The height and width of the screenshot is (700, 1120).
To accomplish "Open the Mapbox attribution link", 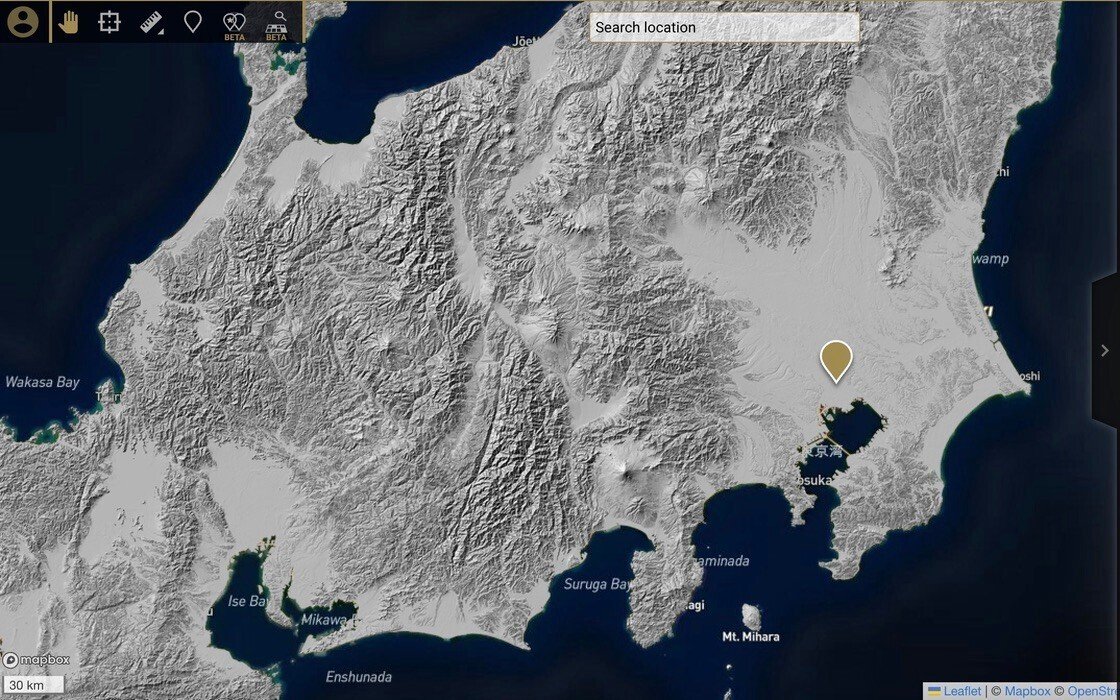I will [x=1027, y=691].
